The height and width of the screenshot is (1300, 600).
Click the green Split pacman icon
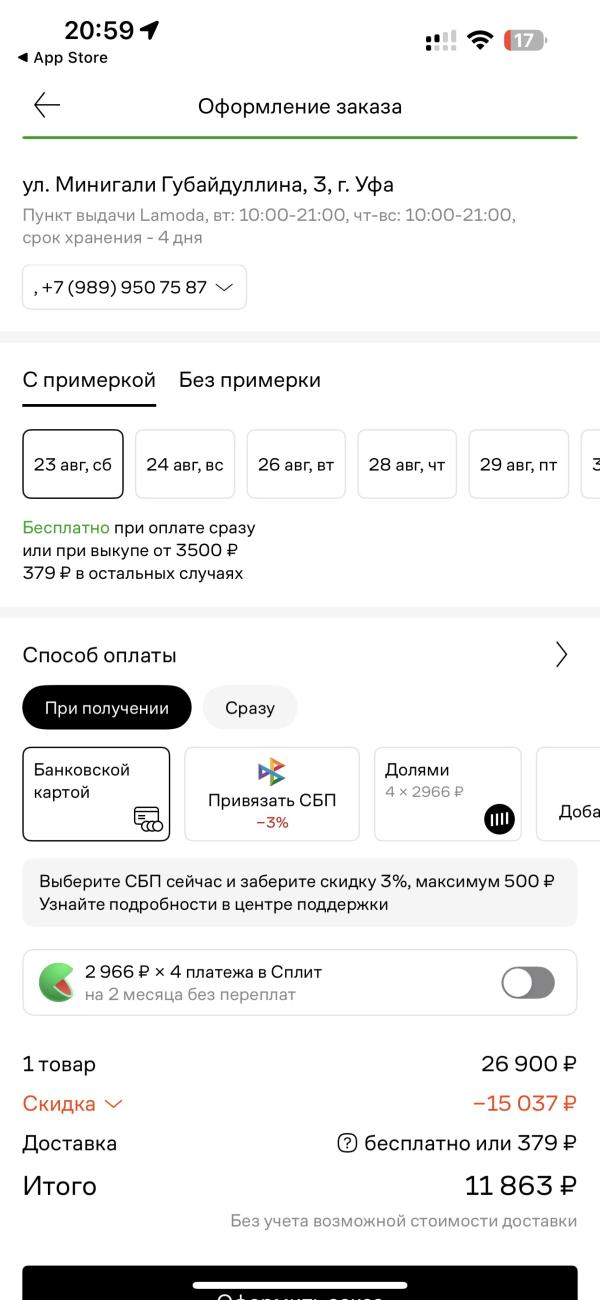[55, 982]
